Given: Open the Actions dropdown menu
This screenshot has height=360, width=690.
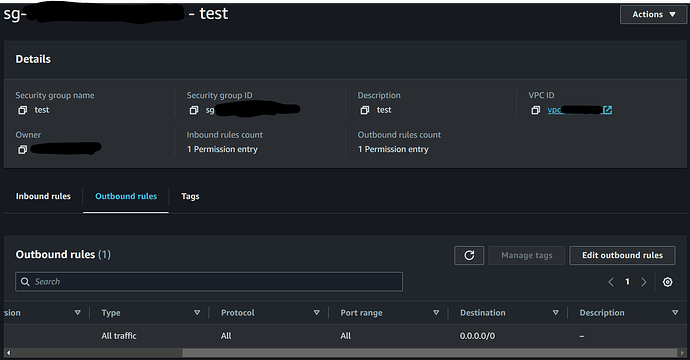Looking at the screenshot, I should [653, 15].
